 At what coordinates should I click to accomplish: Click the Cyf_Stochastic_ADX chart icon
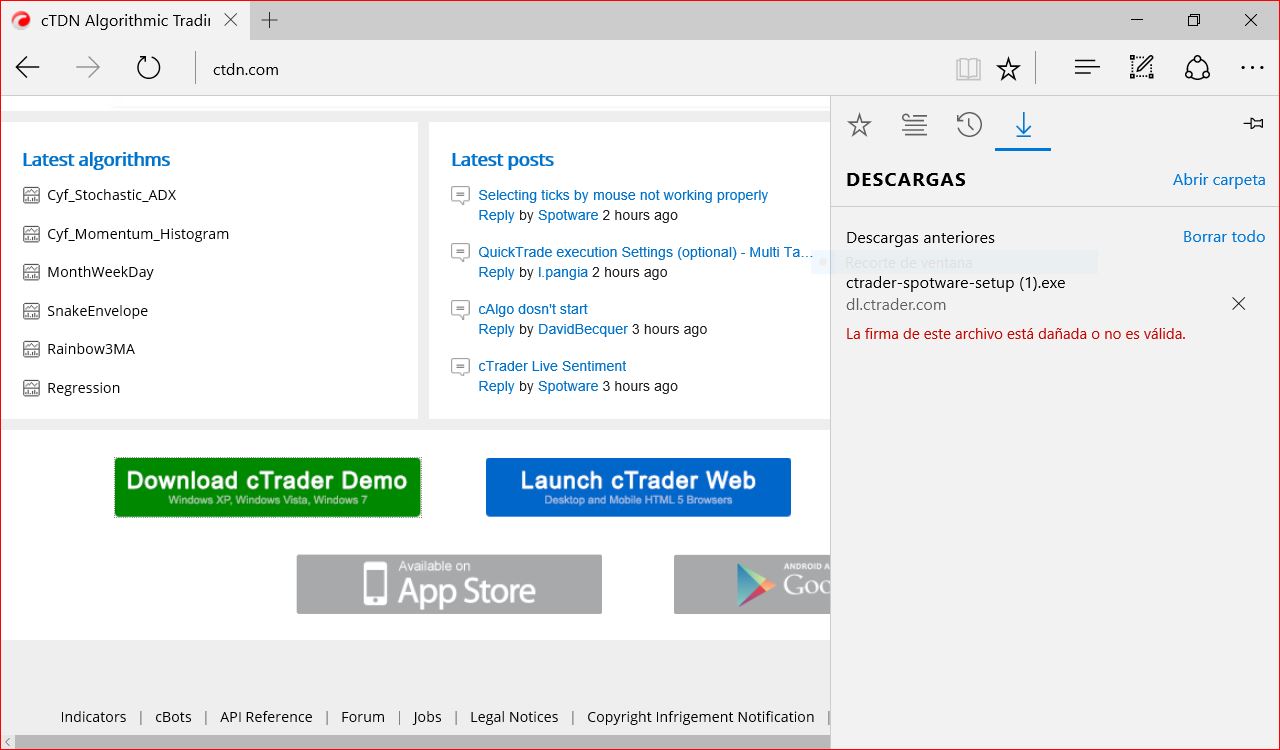(x=31, y=195)
